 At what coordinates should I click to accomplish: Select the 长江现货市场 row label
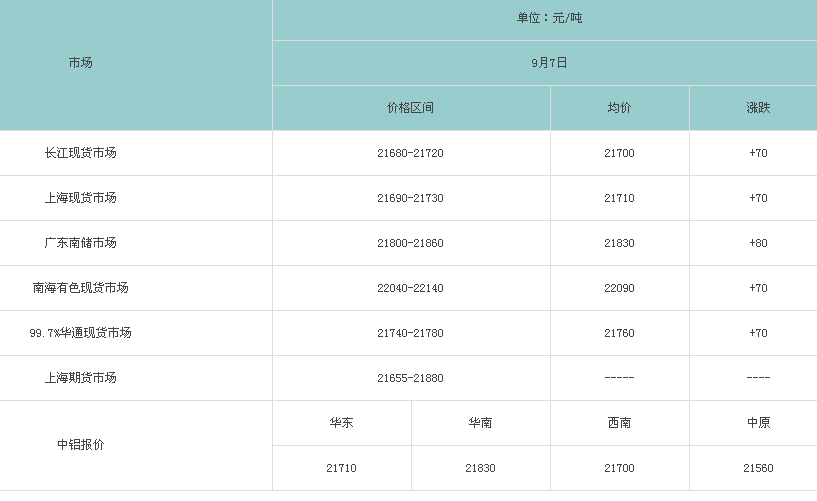(80, 153)
